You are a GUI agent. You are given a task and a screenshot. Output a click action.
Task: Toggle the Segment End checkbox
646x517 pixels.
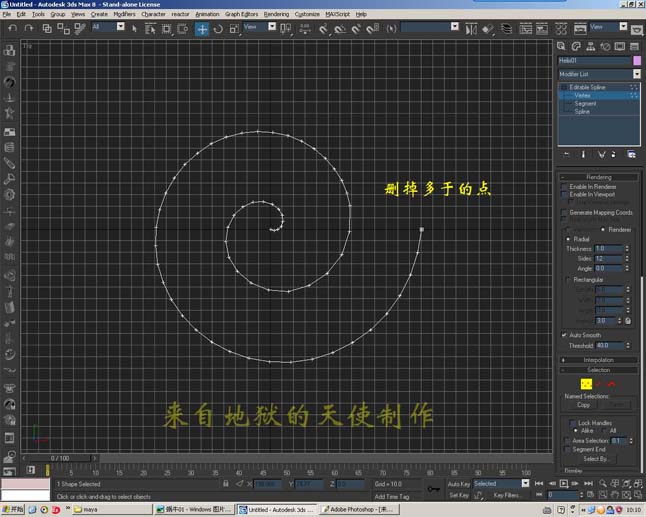[x=567, y=449]
